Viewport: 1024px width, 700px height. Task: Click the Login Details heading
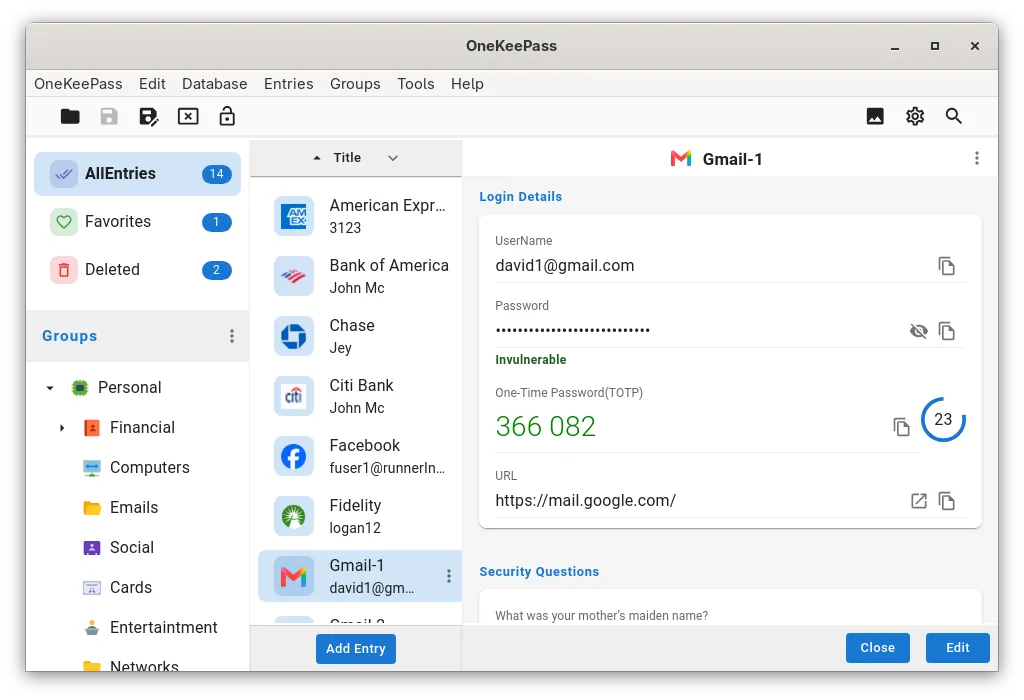(520, 197)
